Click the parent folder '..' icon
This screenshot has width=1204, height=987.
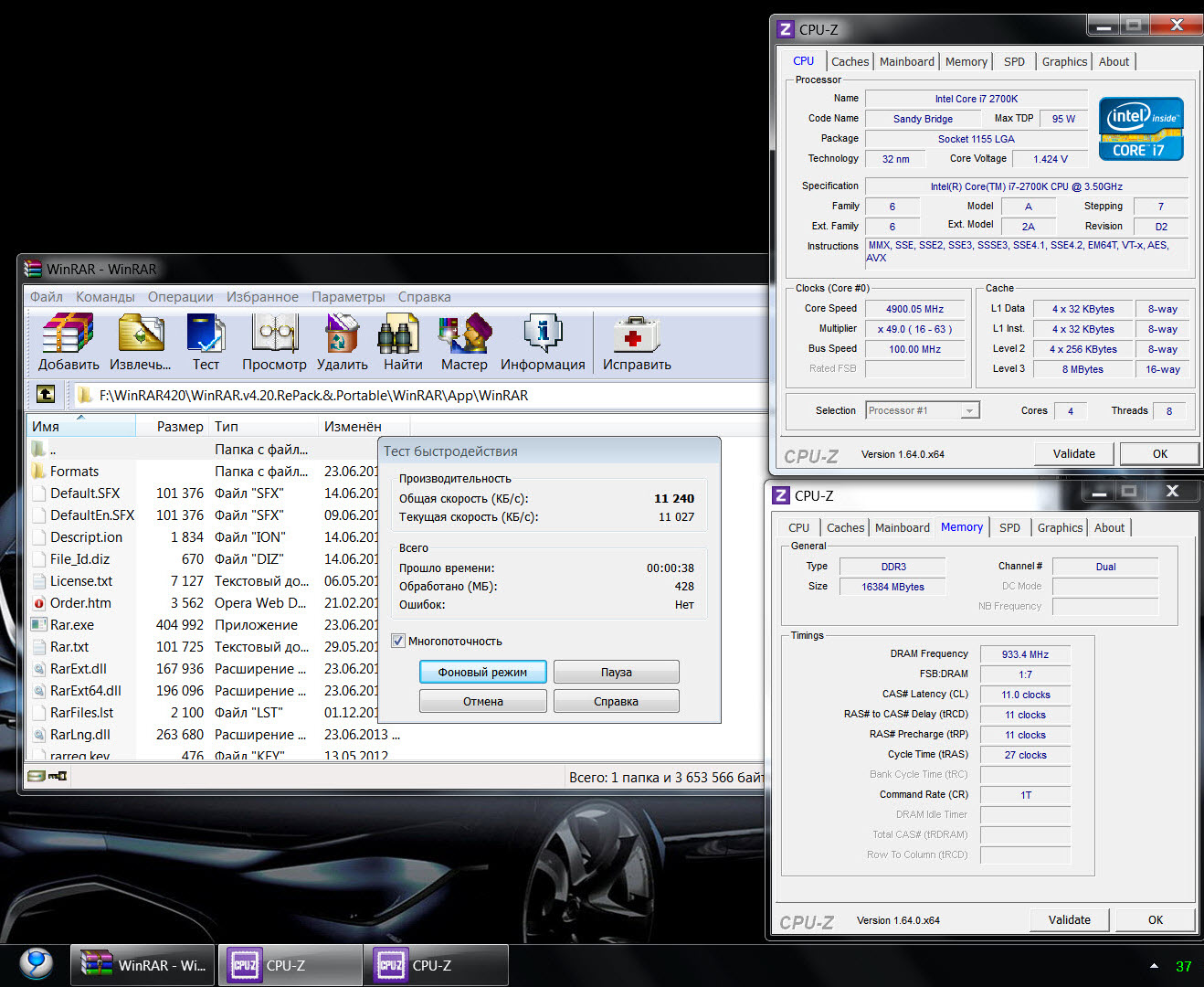[x=38, y=449]
